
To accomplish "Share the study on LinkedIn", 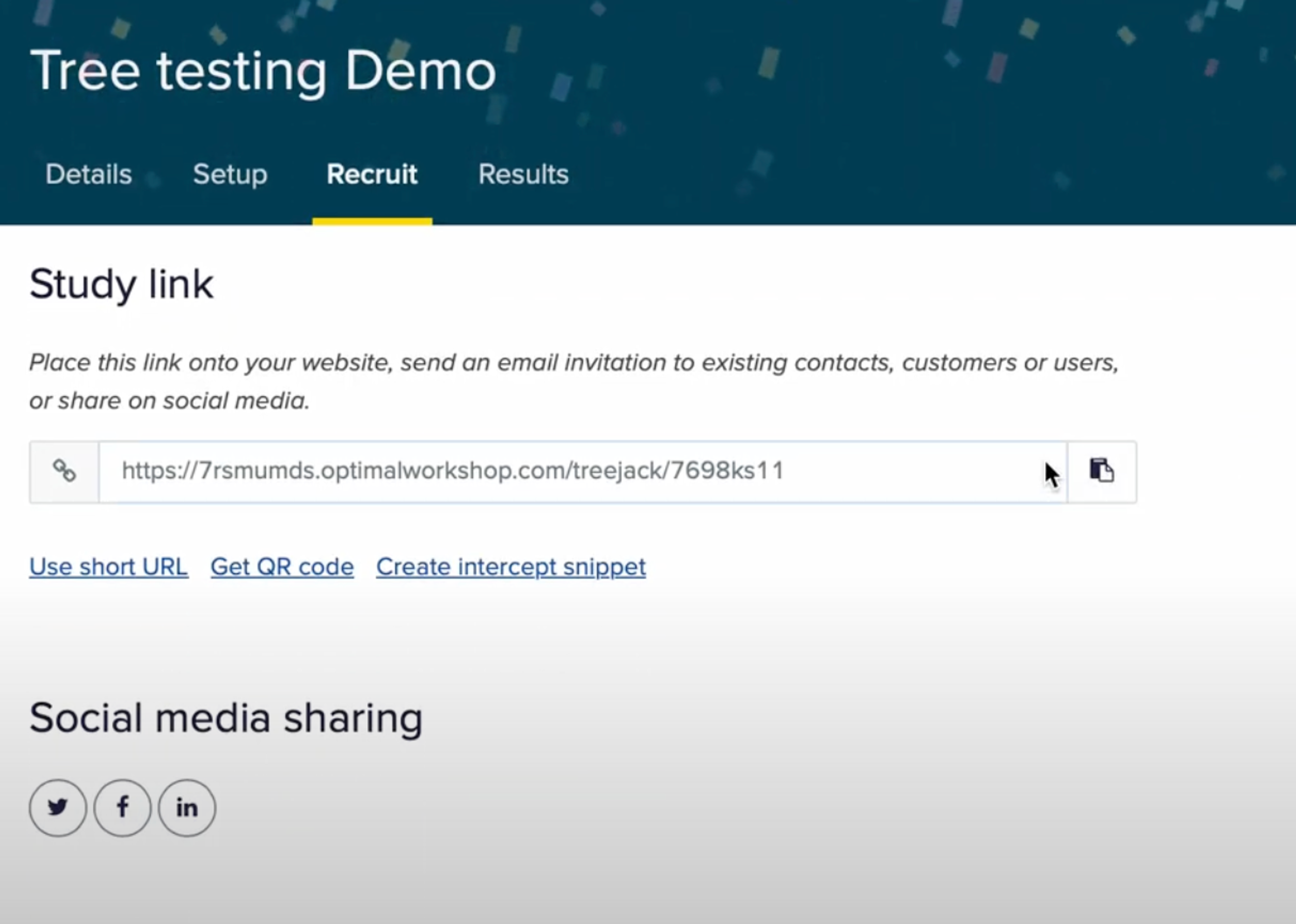I will click(187, 807).
